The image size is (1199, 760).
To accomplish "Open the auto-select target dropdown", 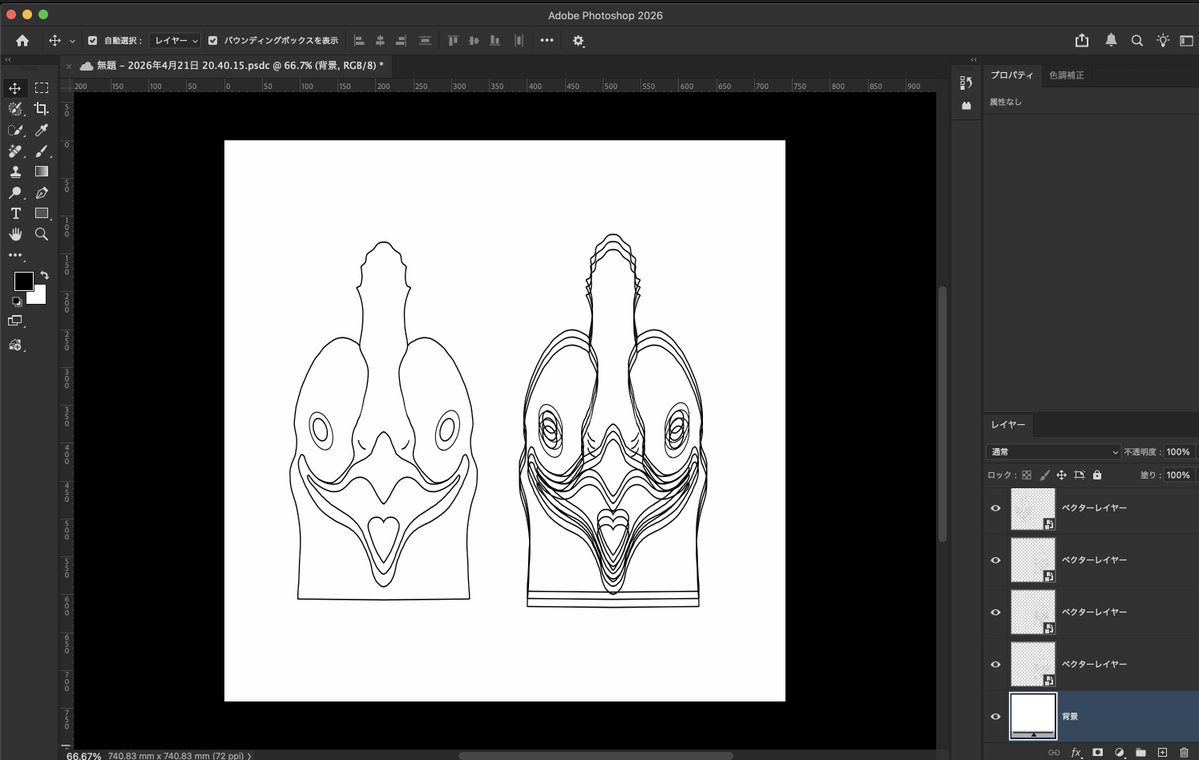I will 175,40.
